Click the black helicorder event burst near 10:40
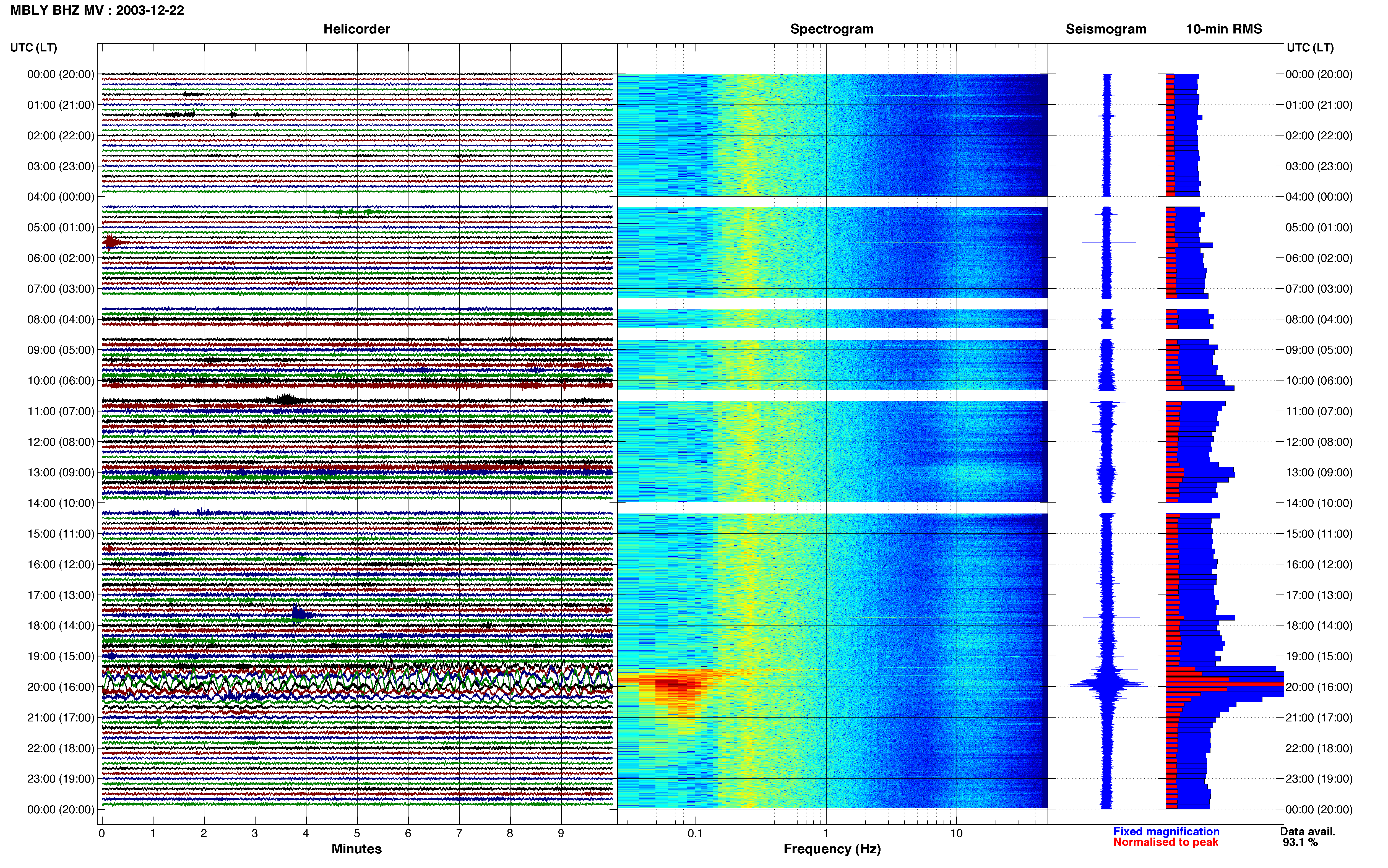 [x=287, y=400]
